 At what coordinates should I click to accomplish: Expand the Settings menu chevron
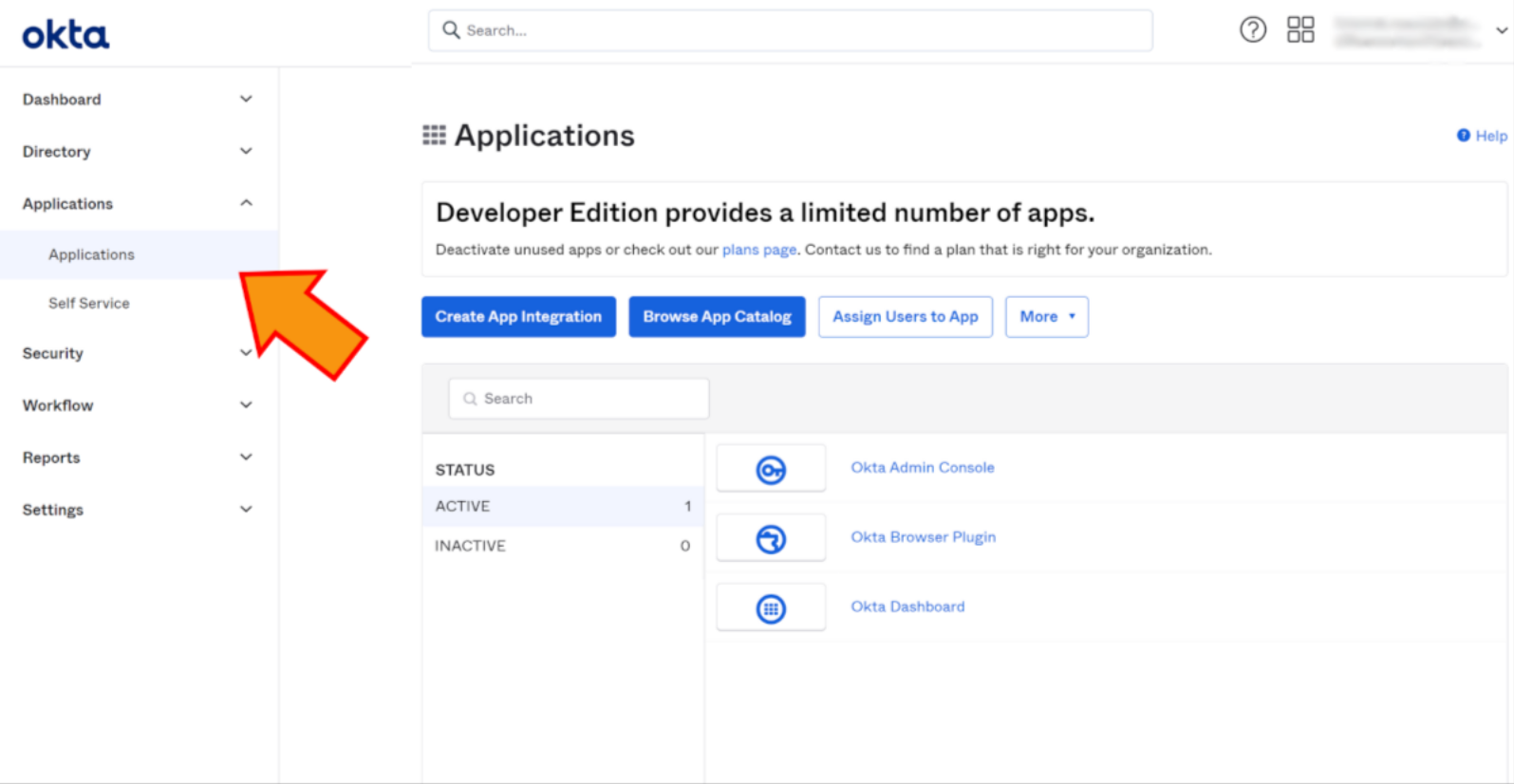(x=246, y=510)
